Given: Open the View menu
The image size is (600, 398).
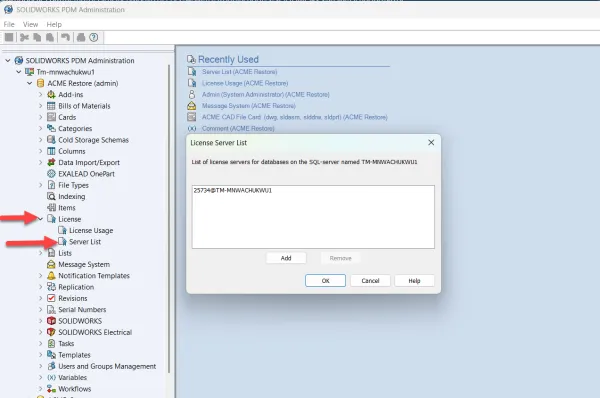Looking at the screenshot, I should click(x=30, y=24).
